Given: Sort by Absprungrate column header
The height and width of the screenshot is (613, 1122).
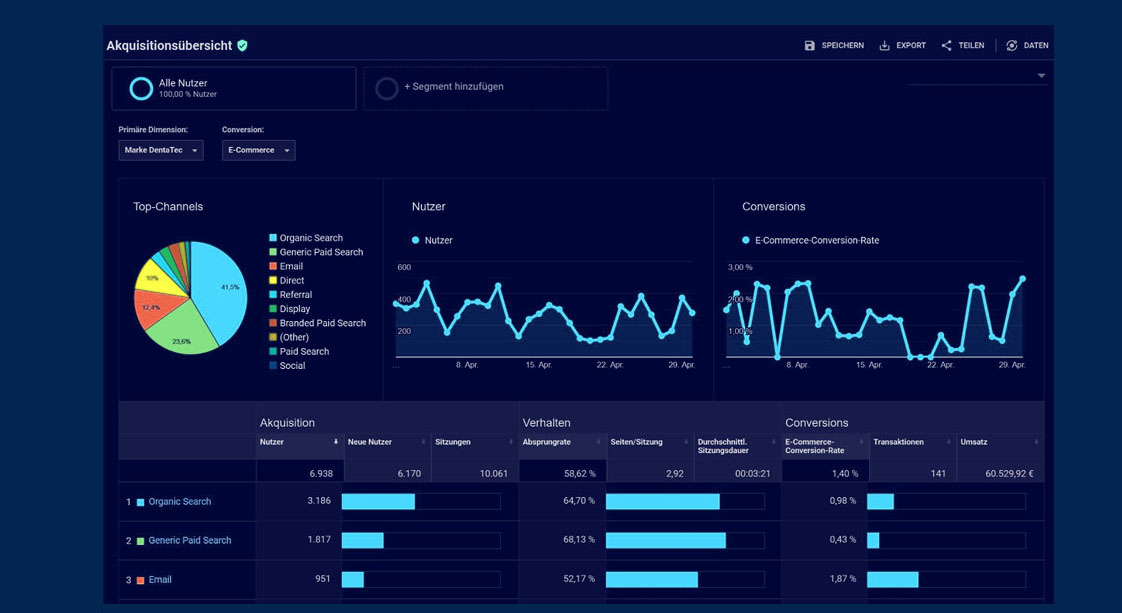Looking at the screenshot, I should (546, 442).
